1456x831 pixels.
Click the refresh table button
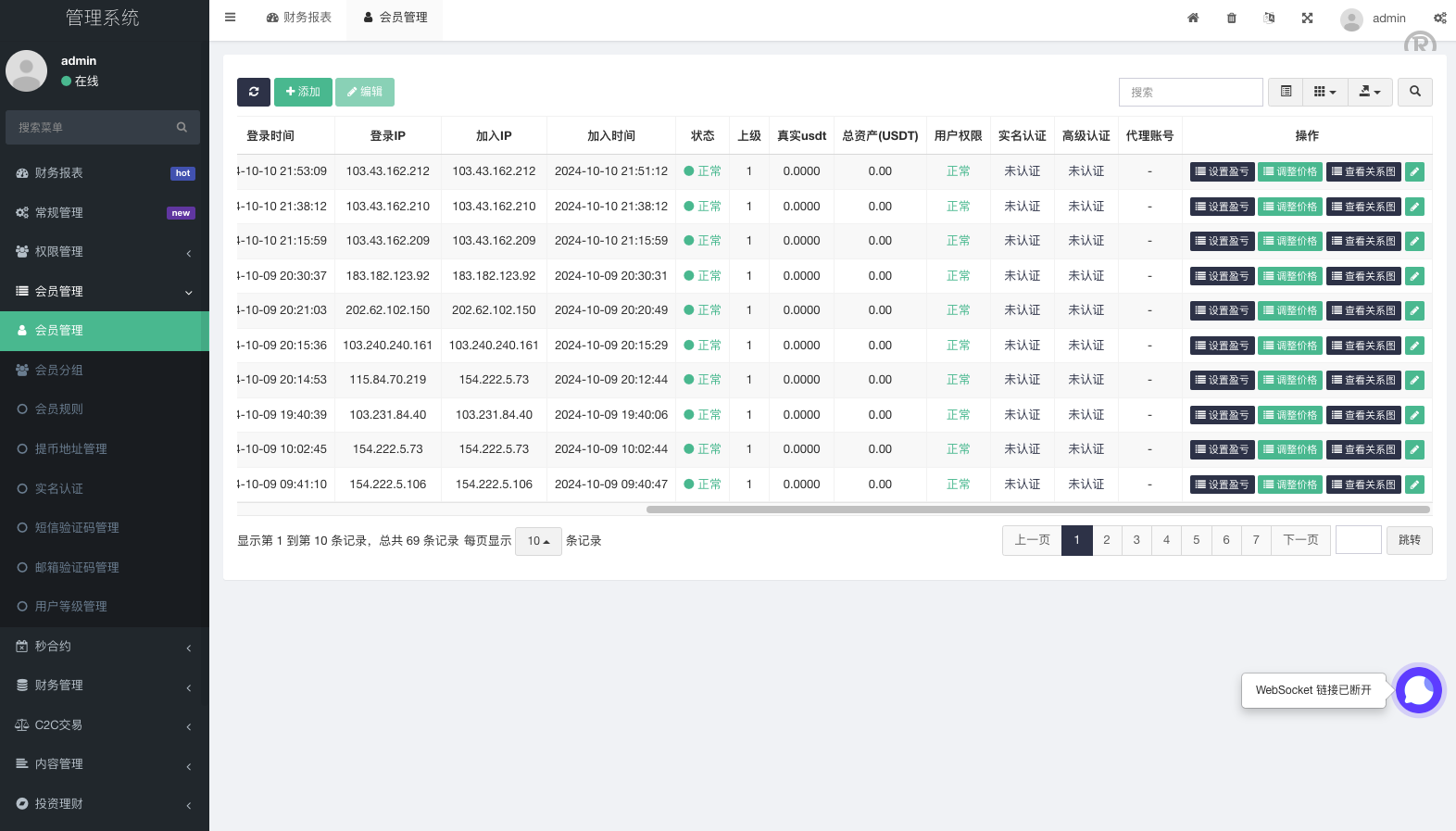[254, 92]
